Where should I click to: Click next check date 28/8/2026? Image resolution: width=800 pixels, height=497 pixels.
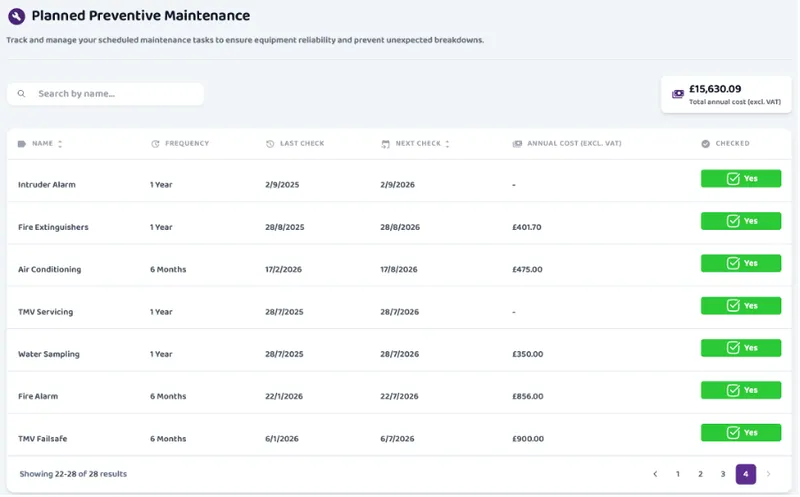pos(400,227)
